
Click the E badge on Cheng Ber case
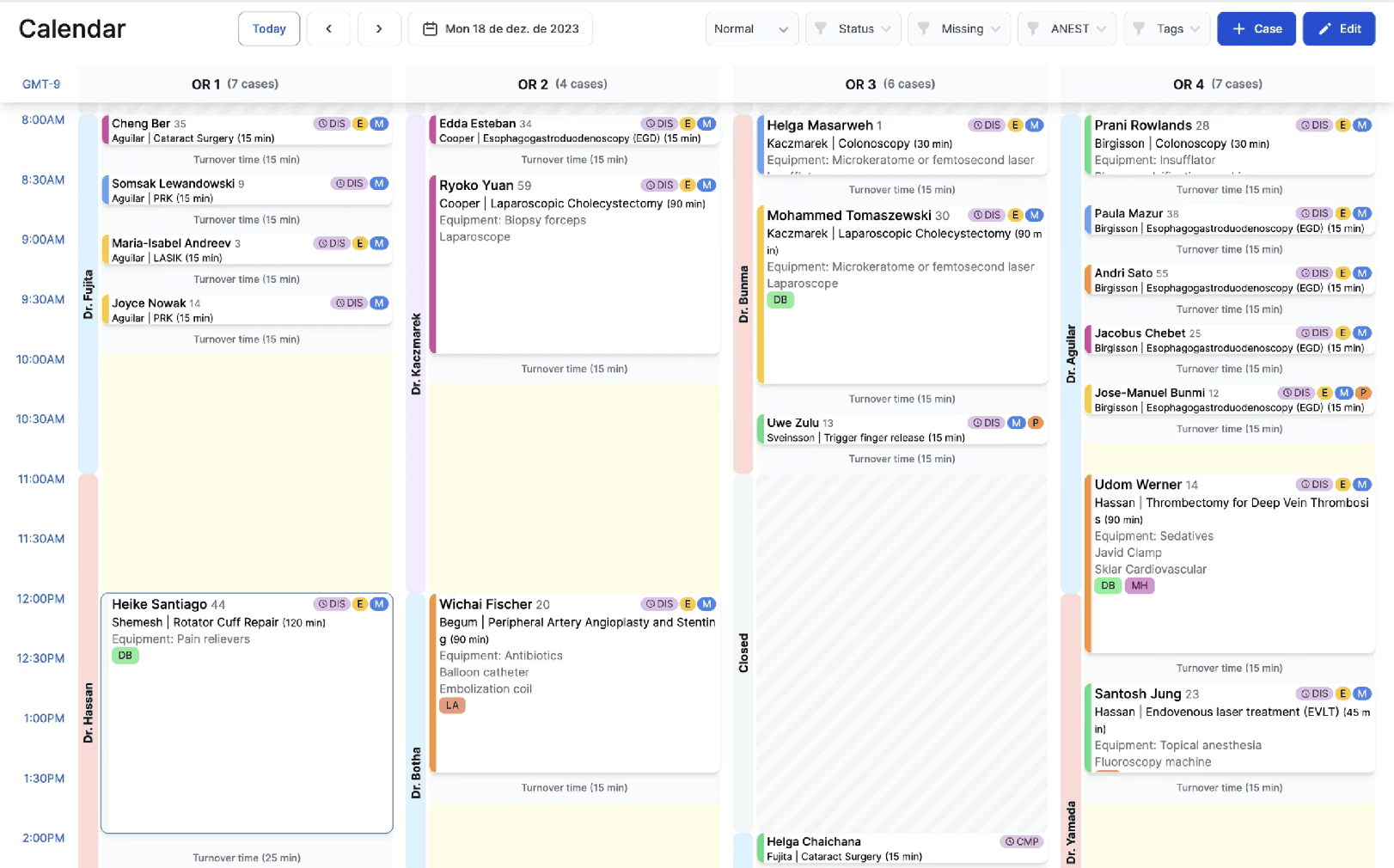click(360, 124)
